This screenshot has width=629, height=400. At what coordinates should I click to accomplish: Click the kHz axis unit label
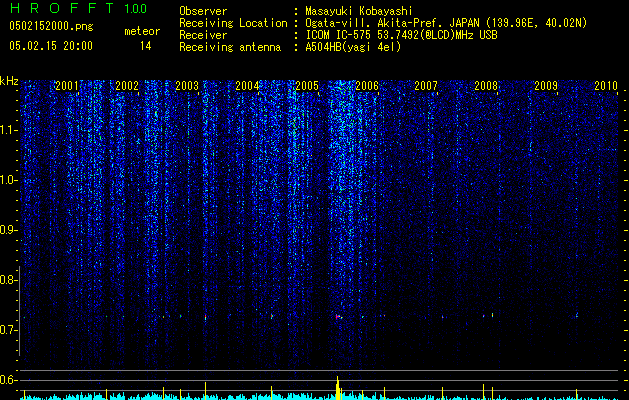pyautogui.click(x=9, y=81)
